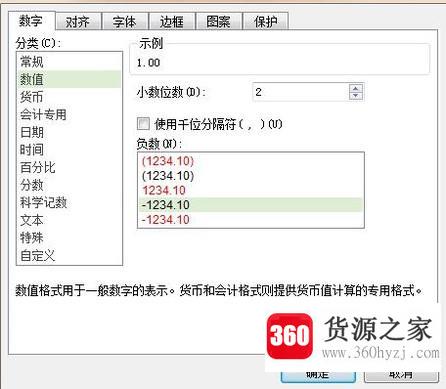Select 科学记数 category
446x389 pixels.
[x=69, y=202]
